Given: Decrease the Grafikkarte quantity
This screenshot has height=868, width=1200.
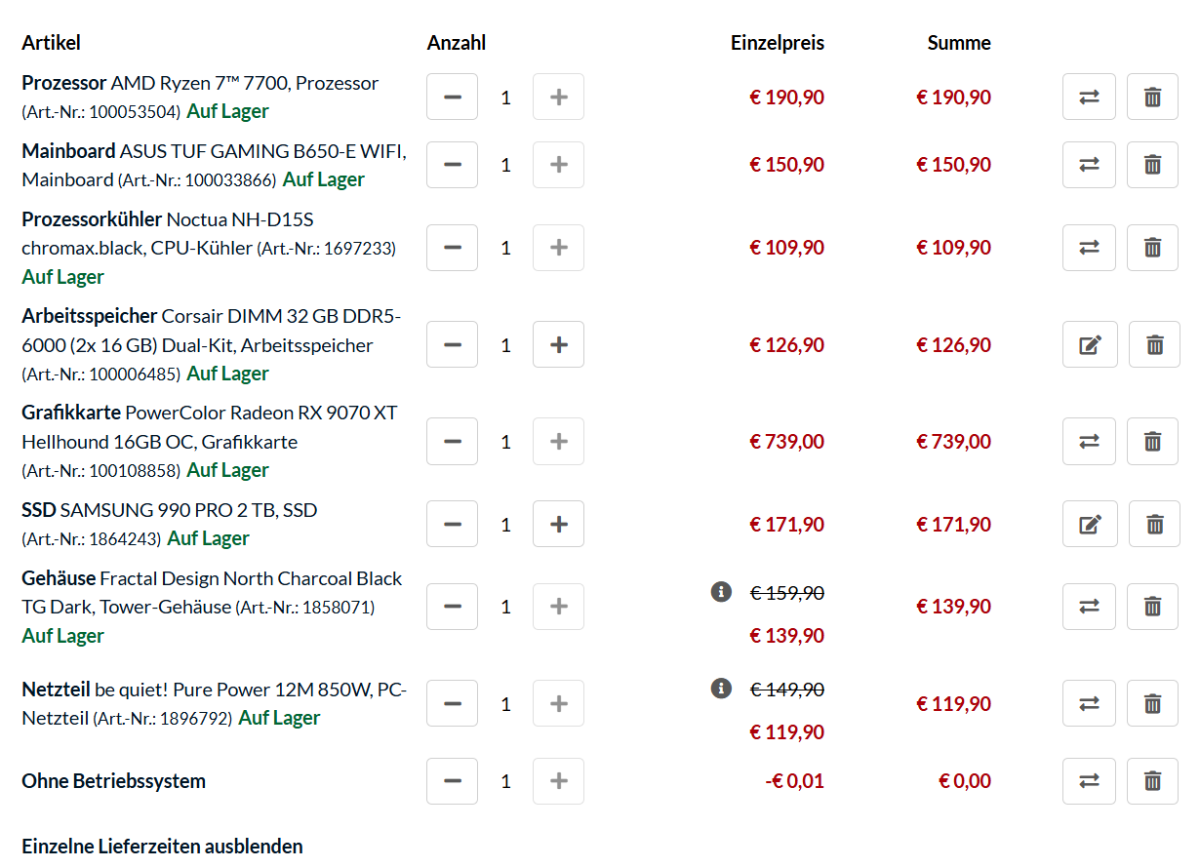Looking at the screenshot, I should coord(452,441).
